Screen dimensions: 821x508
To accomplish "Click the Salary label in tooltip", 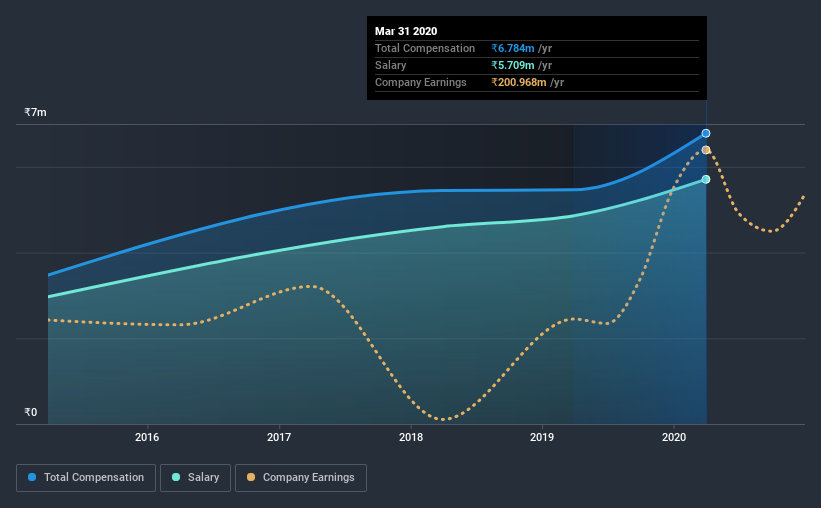I will [x=391, y=65].
